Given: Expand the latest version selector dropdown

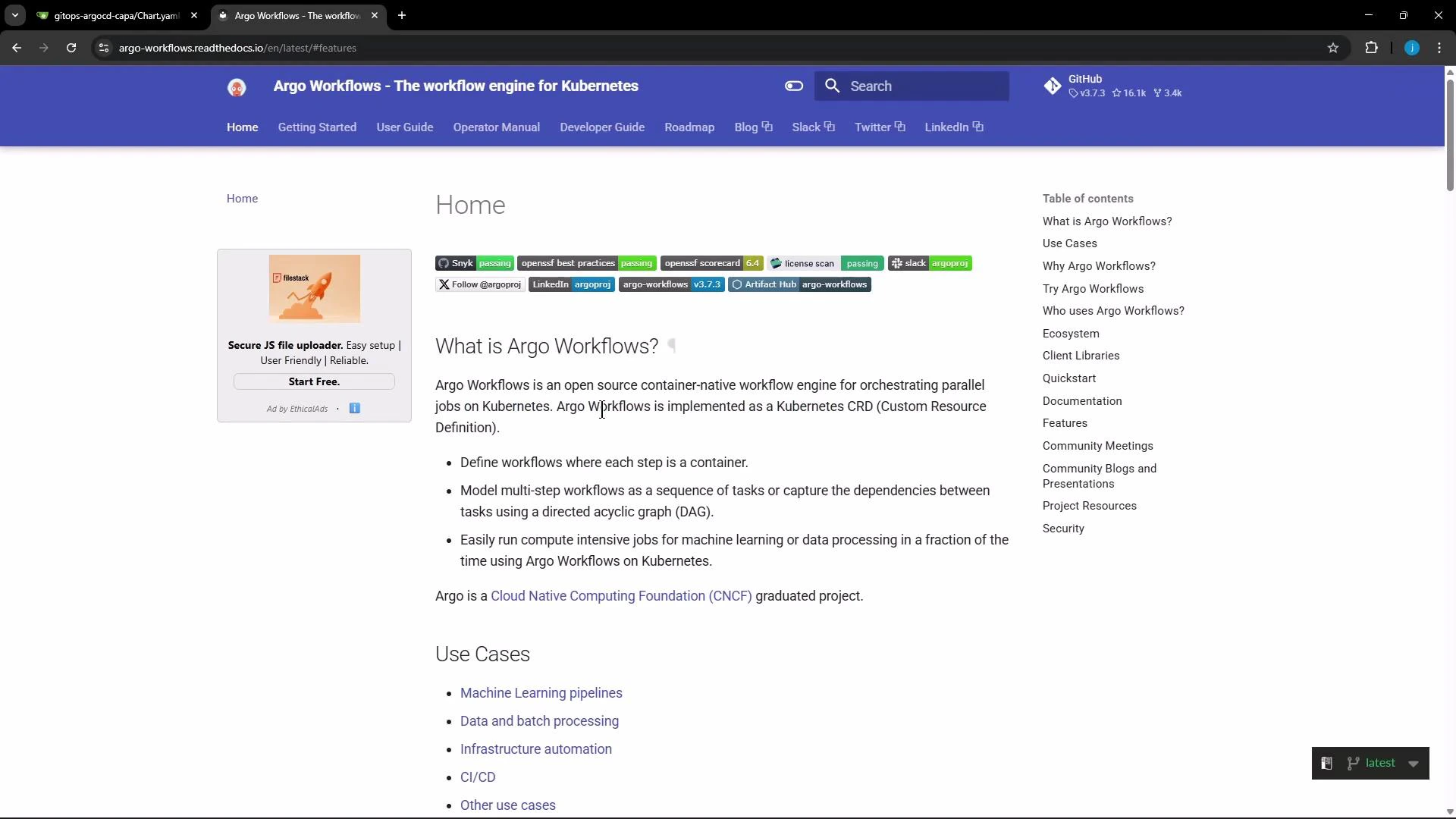Looking at the screenshot, I should 1413,764.
